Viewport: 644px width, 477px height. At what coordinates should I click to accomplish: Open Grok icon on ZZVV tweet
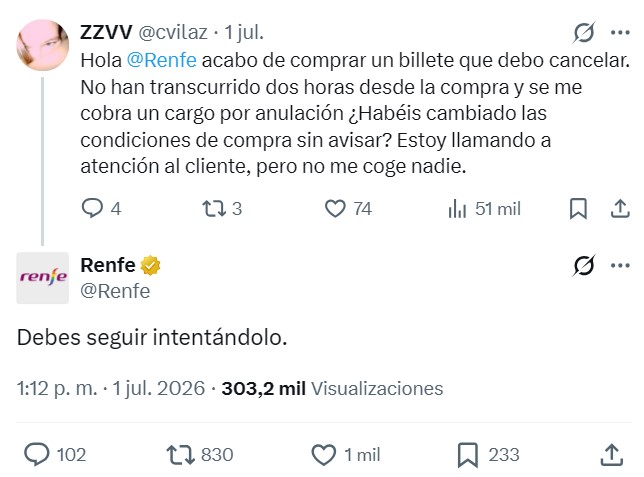pos(584,32)
